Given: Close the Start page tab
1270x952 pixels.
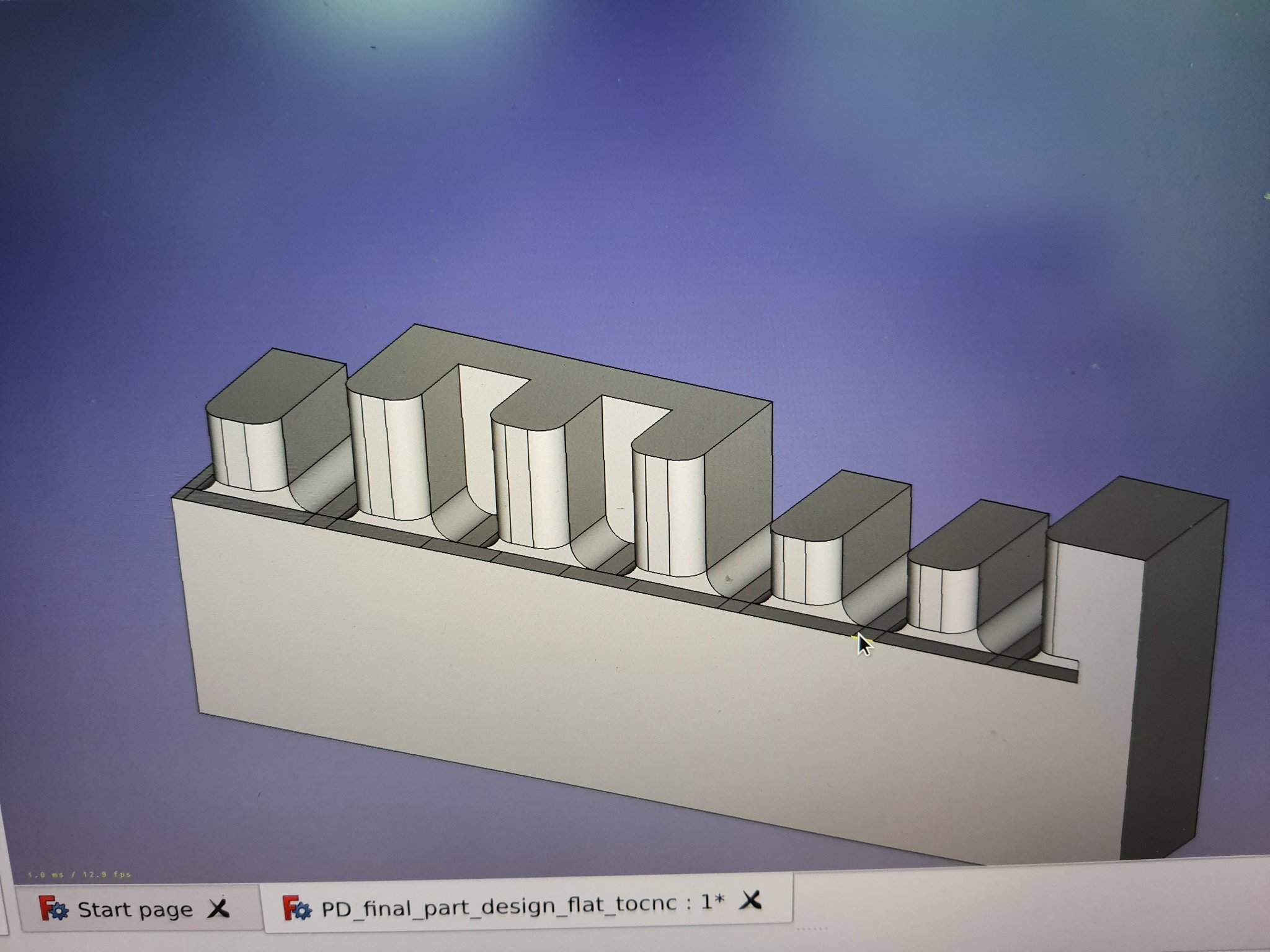Looking at the screenshot, I should pyautogui.click(x=218, y=909).
